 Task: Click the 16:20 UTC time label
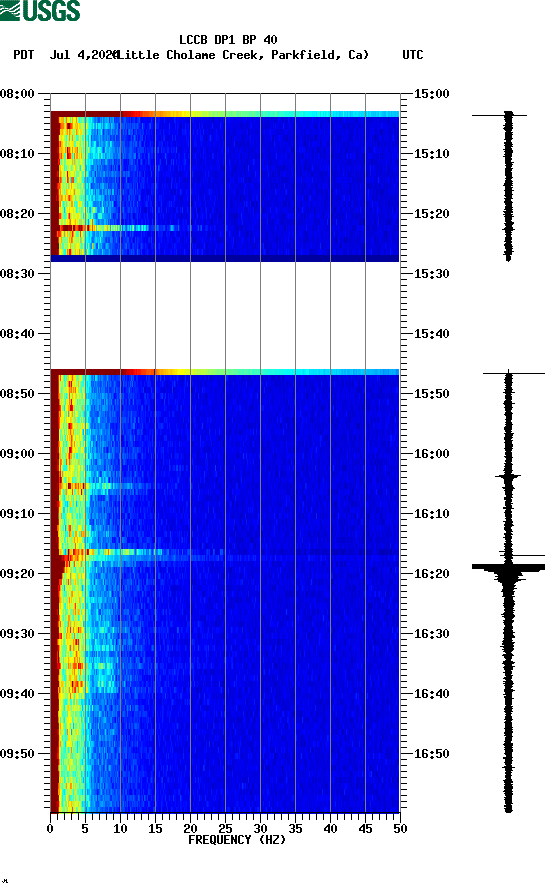point(431,573)
